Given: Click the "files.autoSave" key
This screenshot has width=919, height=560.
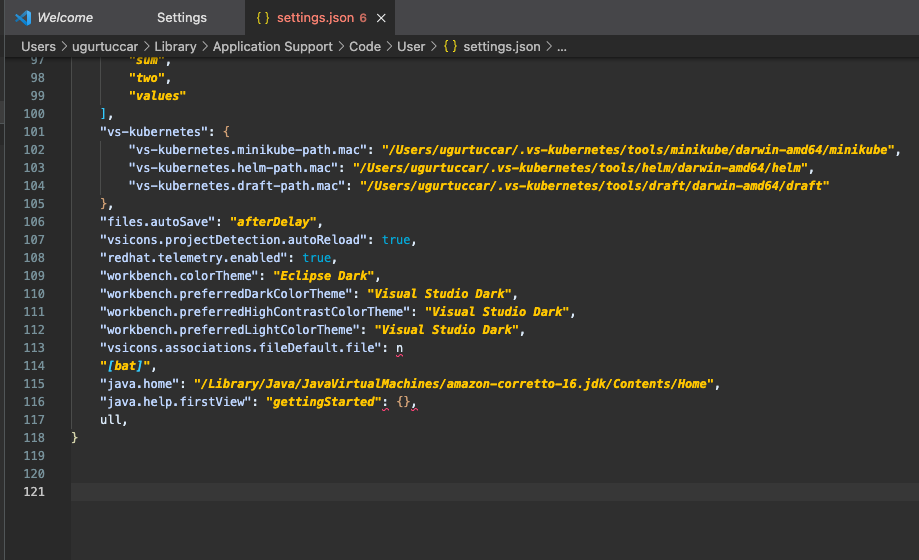Looking at the screenshot, I should tap(158, 222).
